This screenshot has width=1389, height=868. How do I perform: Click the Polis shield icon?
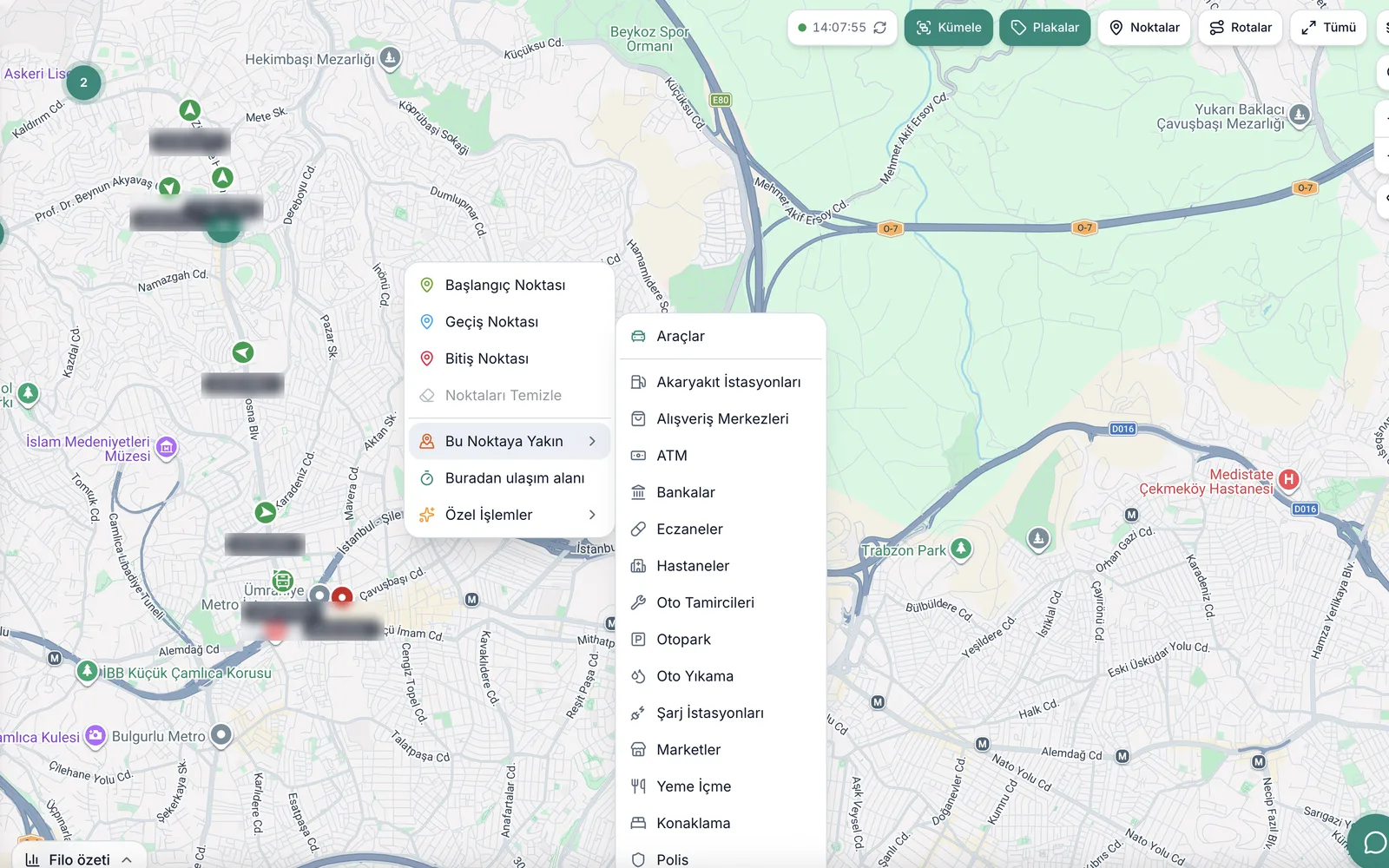point(638,859)
